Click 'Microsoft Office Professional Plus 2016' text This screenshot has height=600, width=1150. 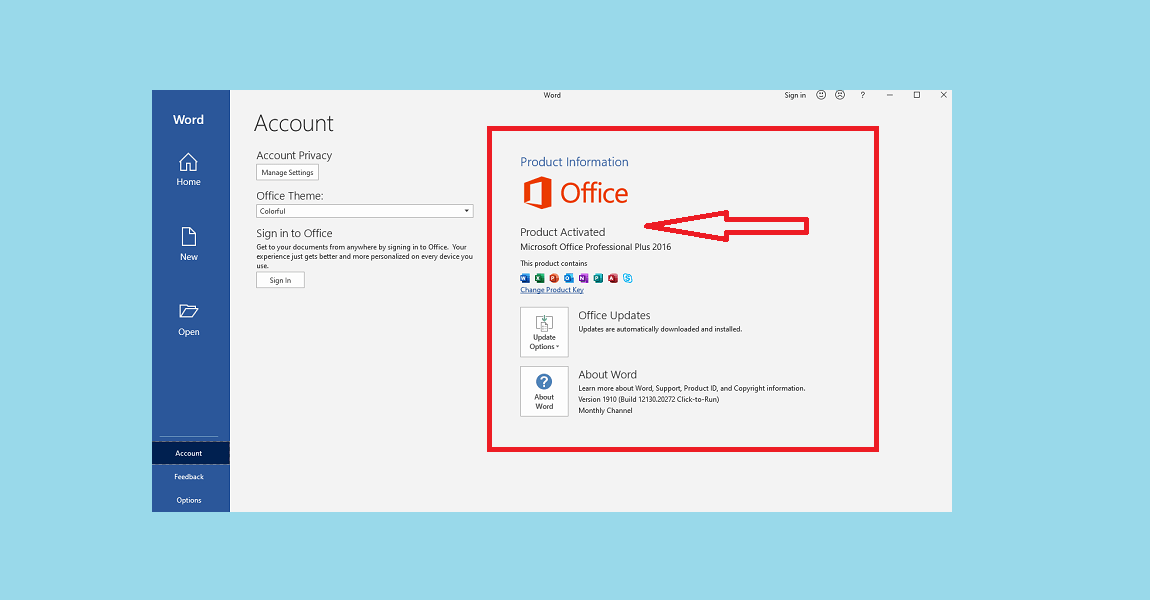point(596,247)
